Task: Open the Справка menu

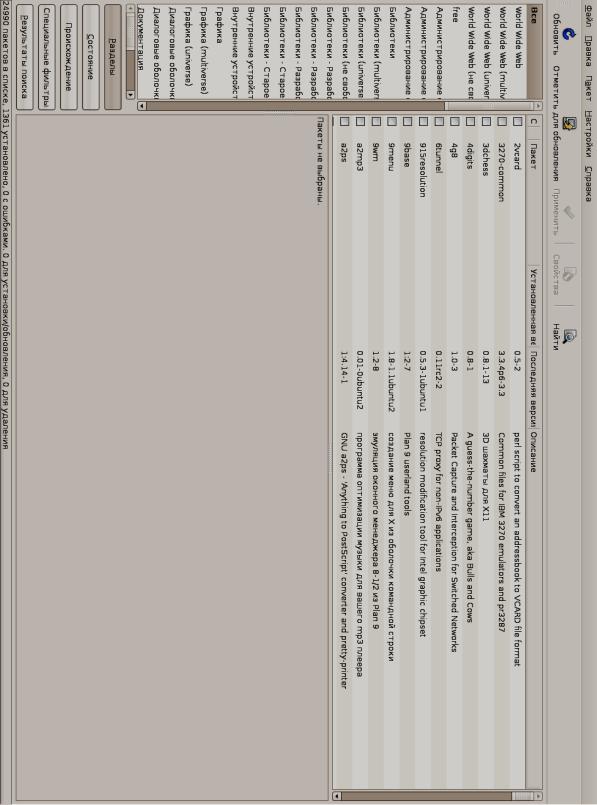Action: (589, 184)
